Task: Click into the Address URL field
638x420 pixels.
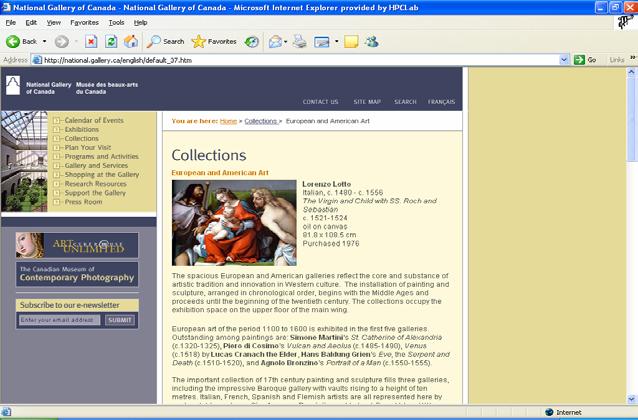Action: point(301,60)
